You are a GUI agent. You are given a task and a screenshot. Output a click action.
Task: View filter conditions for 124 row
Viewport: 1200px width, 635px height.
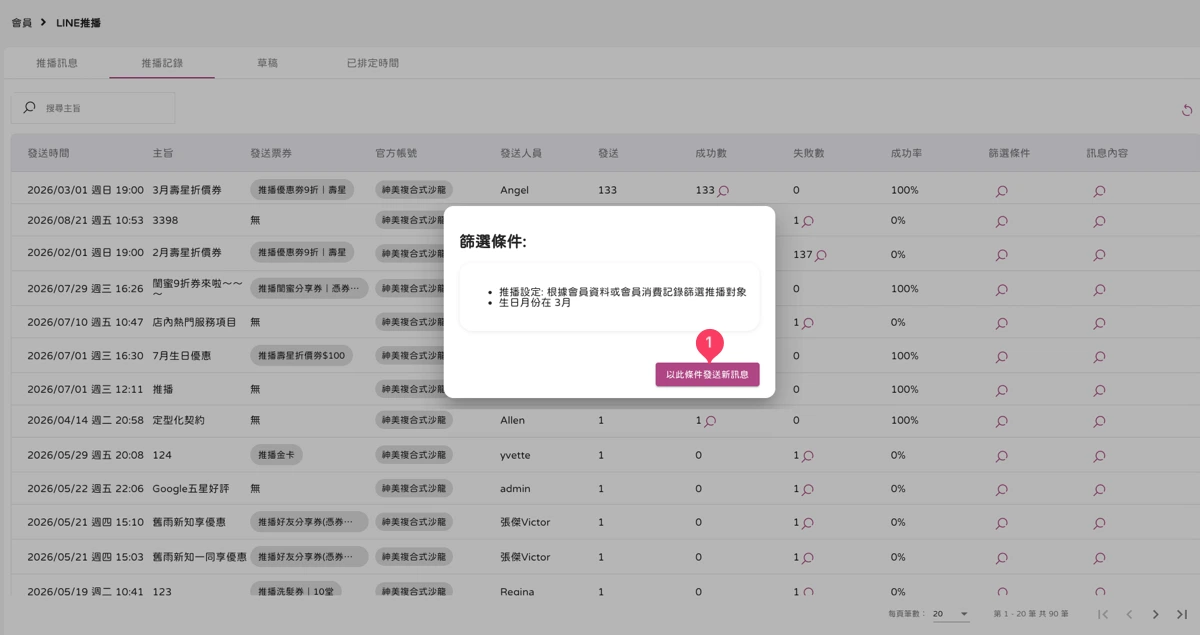[1001, 456]
